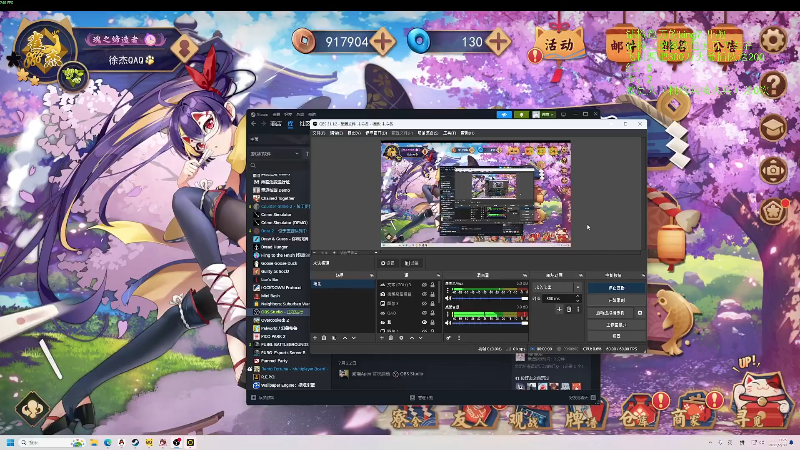Open the game graduation cap tutorial icon
The width and height of the screenshot is (800, 450).
[773, 127]
